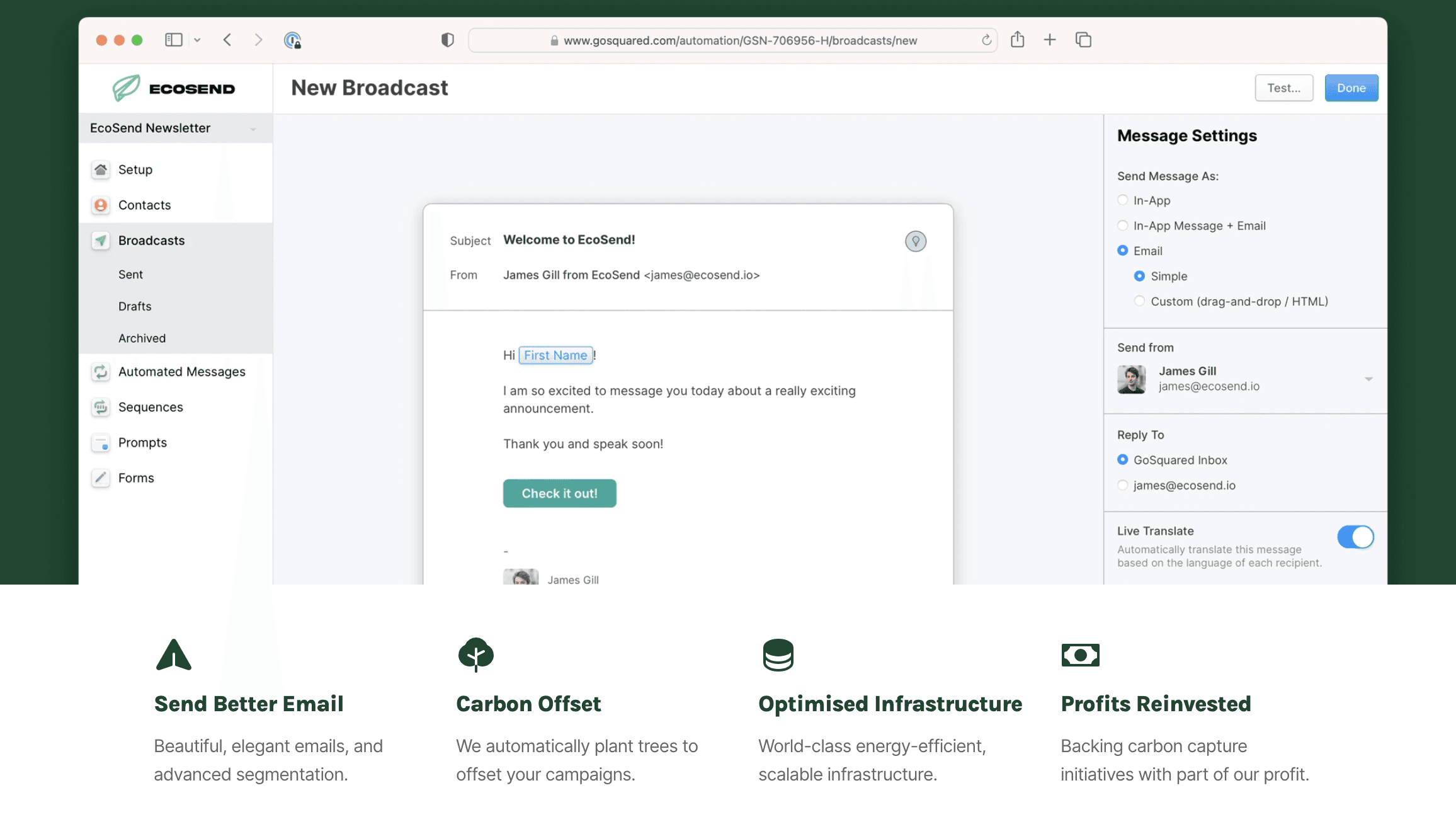The height and width of the screenshot is (829, 1456).
Task: Click the Sequences icon in sidebar
Action: [101, 407]
